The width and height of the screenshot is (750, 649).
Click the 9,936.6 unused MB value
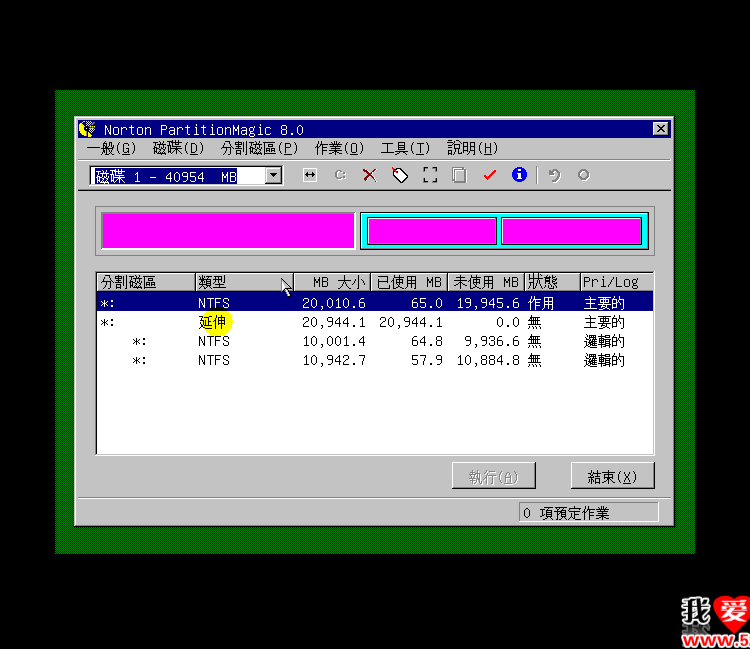point(492,341)
